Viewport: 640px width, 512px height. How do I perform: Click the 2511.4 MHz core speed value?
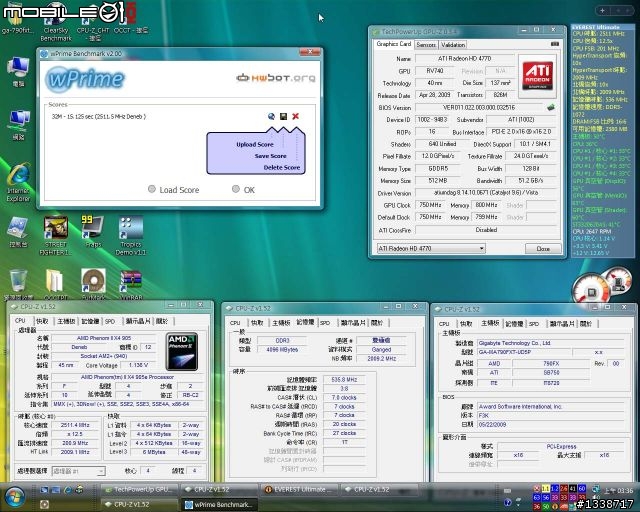tap(75, 425)
